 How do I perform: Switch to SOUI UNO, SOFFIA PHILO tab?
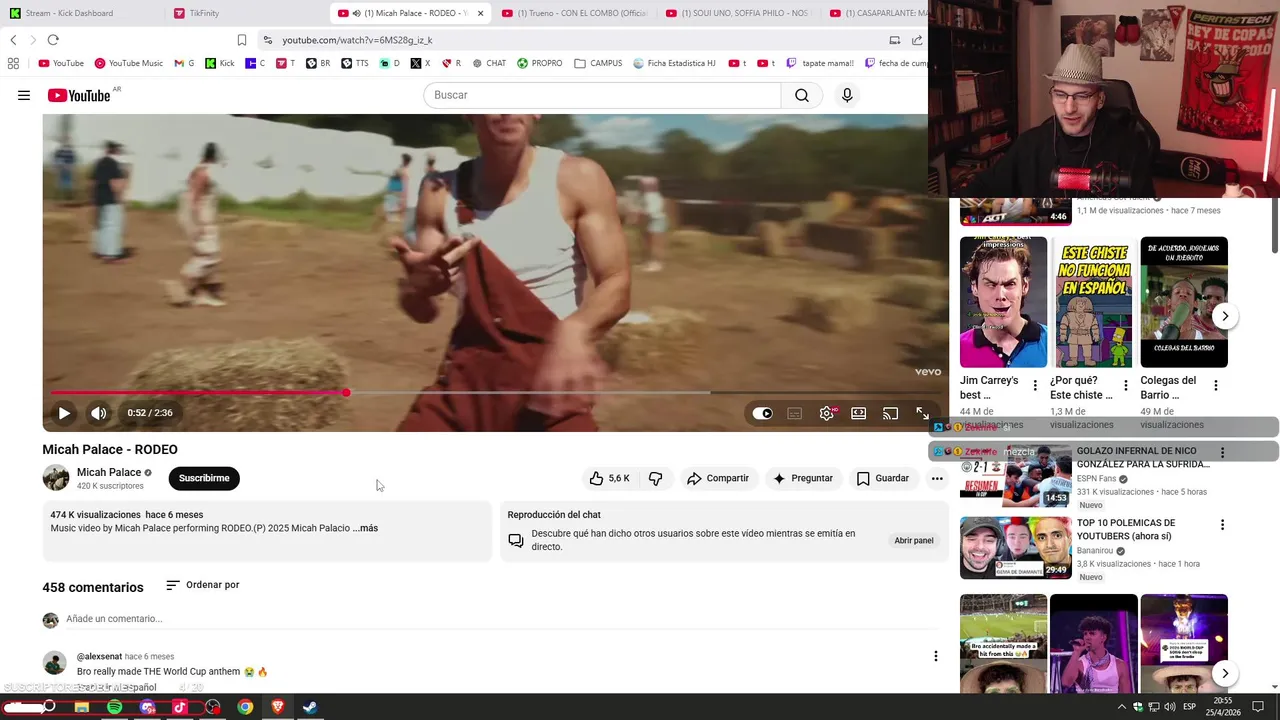739,13
